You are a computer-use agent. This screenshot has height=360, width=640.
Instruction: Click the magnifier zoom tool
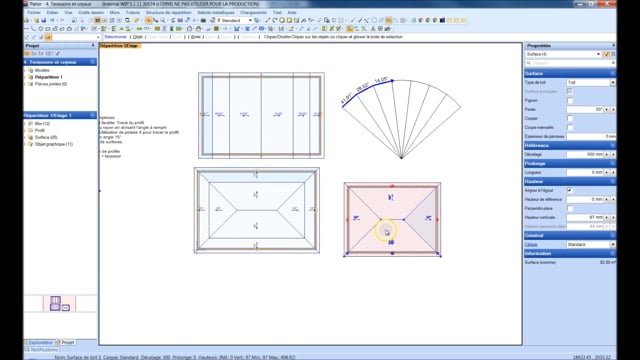pos(162,20)
